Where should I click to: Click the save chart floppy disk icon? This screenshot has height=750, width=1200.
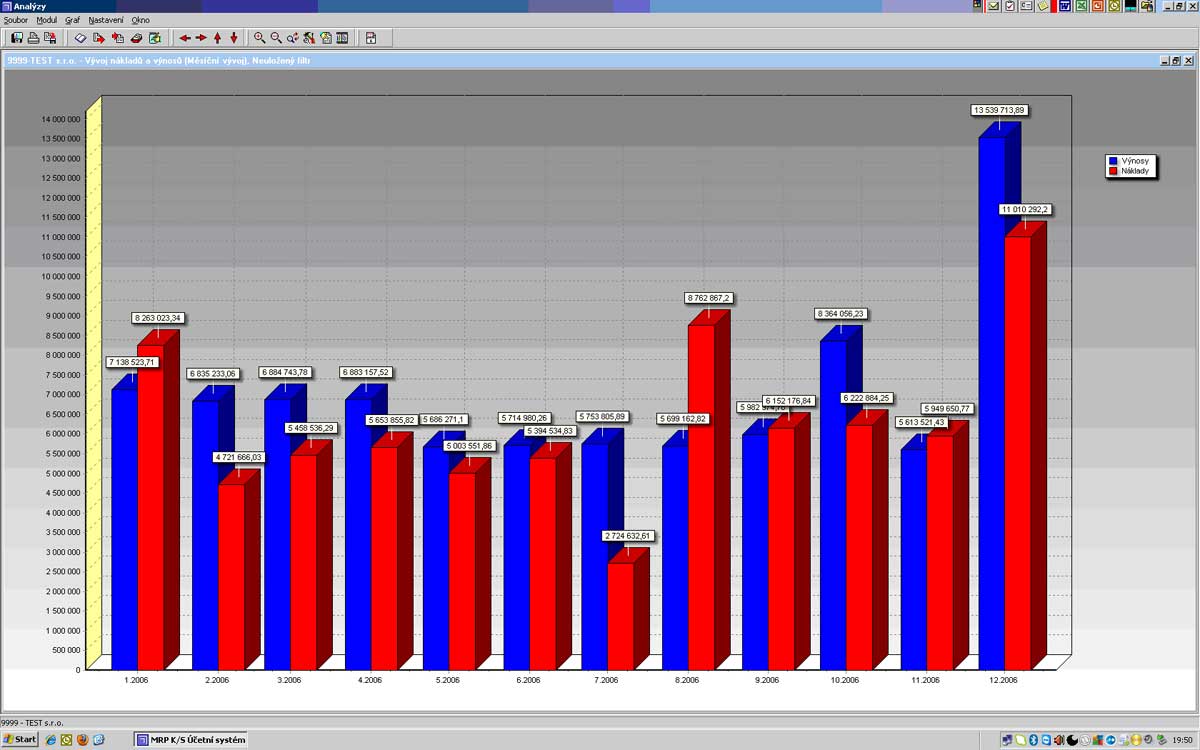tap(17, 38)
